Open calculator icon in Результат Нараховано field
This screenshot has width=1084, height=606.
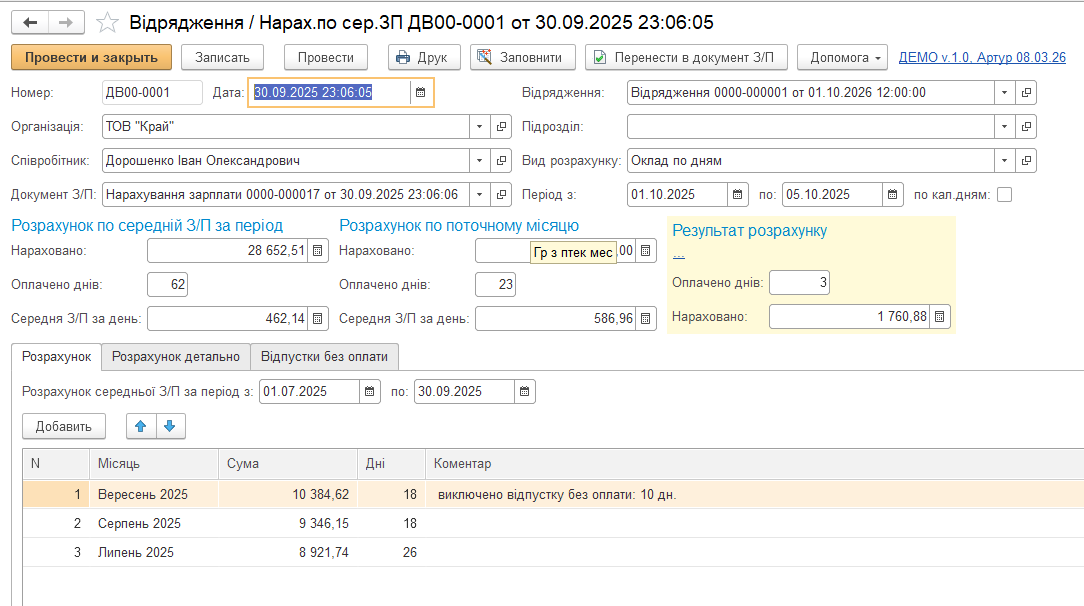tap(939, 317)
